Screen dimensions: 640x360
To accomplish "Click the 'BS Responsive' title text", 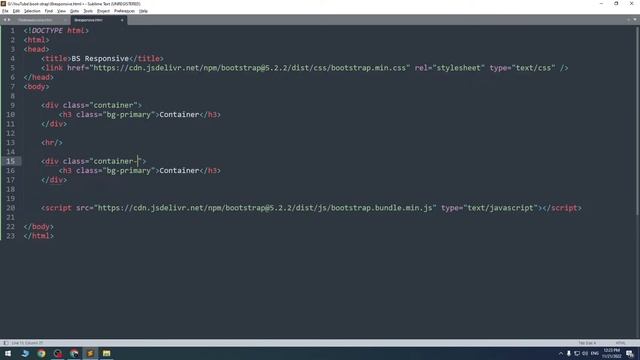I will (x=100, y=59).
